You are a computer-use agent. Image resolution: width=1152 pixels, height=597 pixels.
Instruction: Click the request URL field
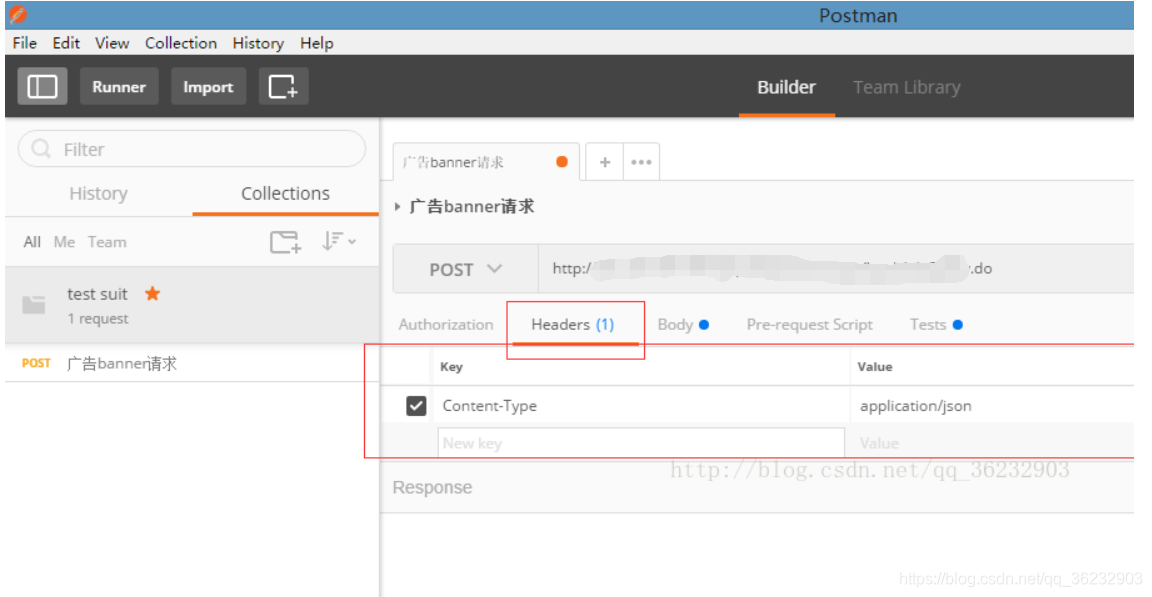(x=836, y=269)
